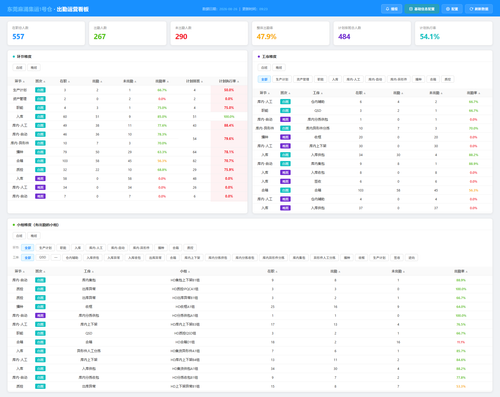Select 库内-人工 filter in 工序维度 panel
This screenshot has width=500, height=397.
[353, 79]
